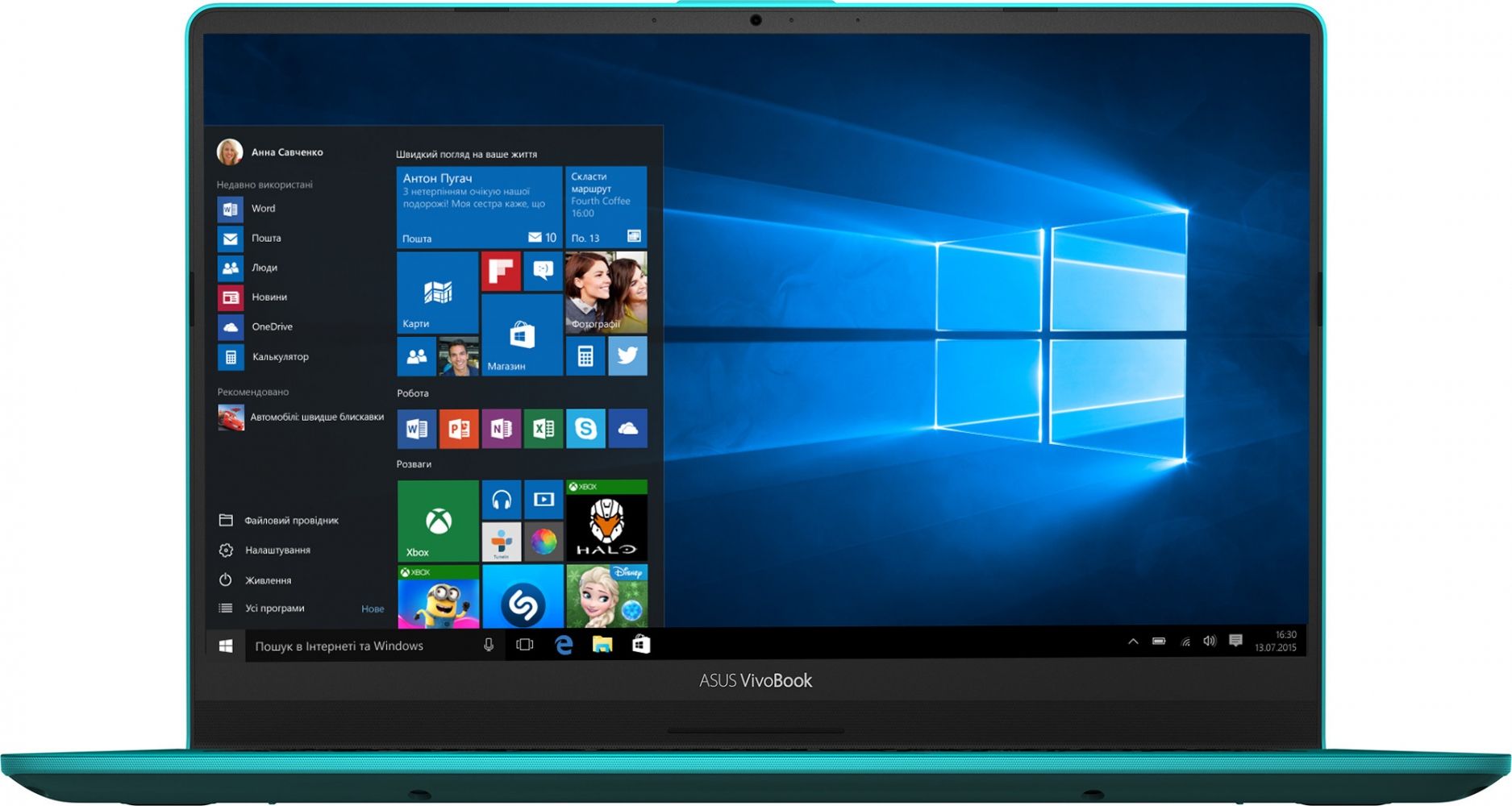Open Налаштування settings
This screenshot has width=1512, height=806.
277,550
